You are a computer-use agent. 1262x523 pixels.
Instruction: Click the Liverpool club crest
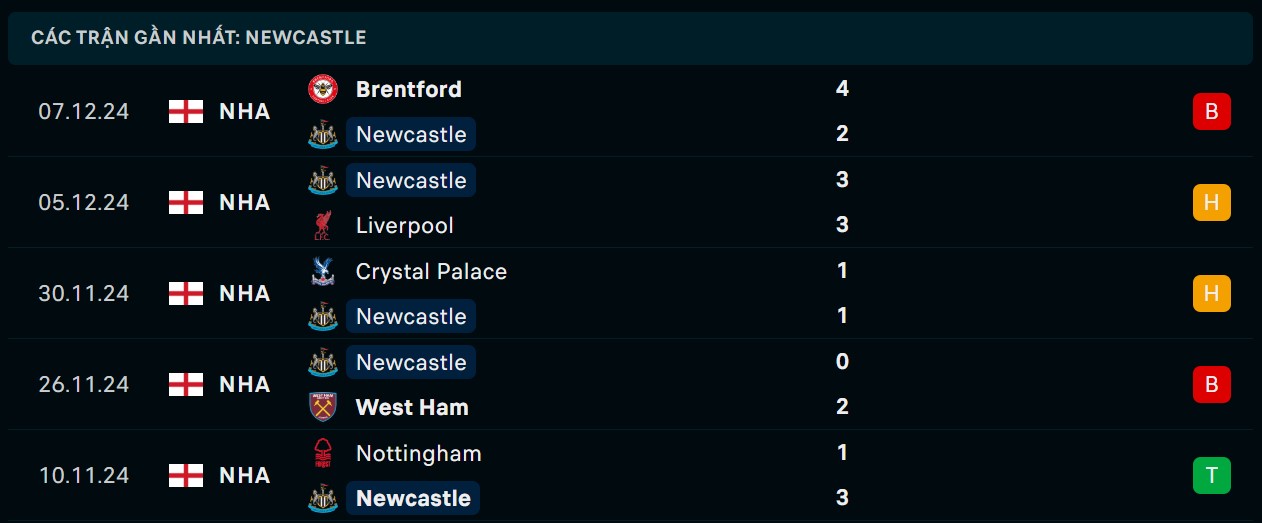323,226
